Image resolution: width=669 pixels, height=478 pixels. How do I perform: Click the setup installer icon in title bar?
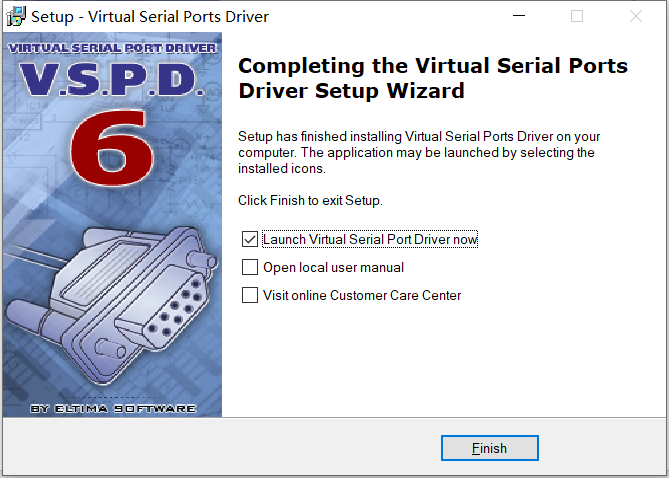pyautogui.click(x=15, y=16)
